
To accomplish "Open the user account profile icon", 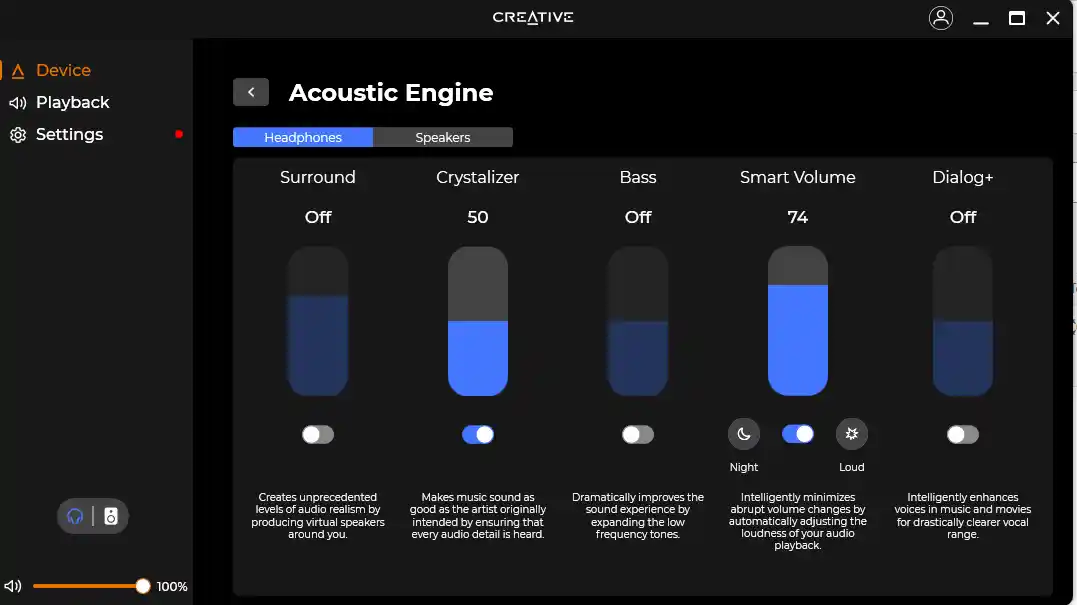I will point(941,18).
